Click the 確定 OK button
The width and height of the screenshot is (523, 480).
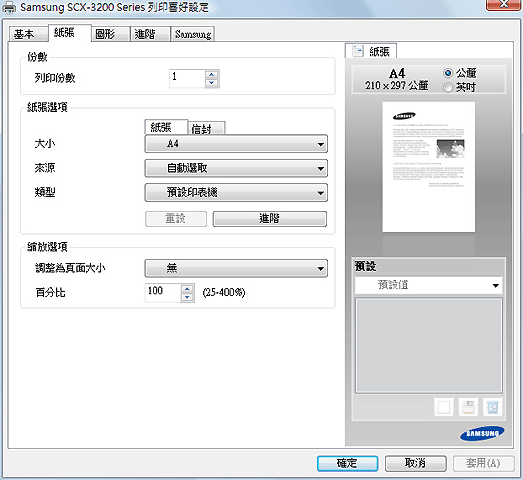(347, 463)
